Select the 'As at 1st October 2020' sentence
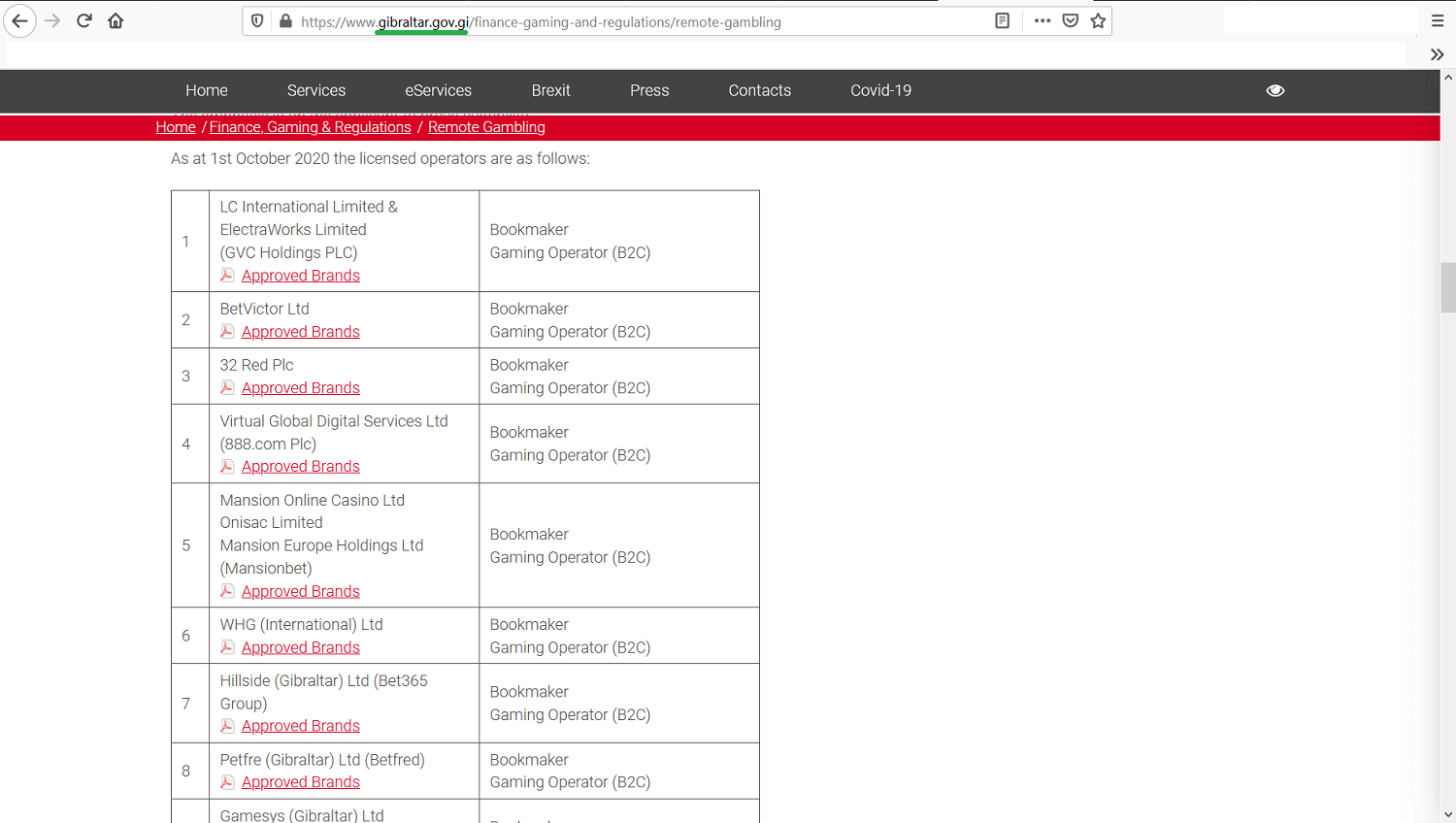The image size is (1456, 823). click(381, 158)
